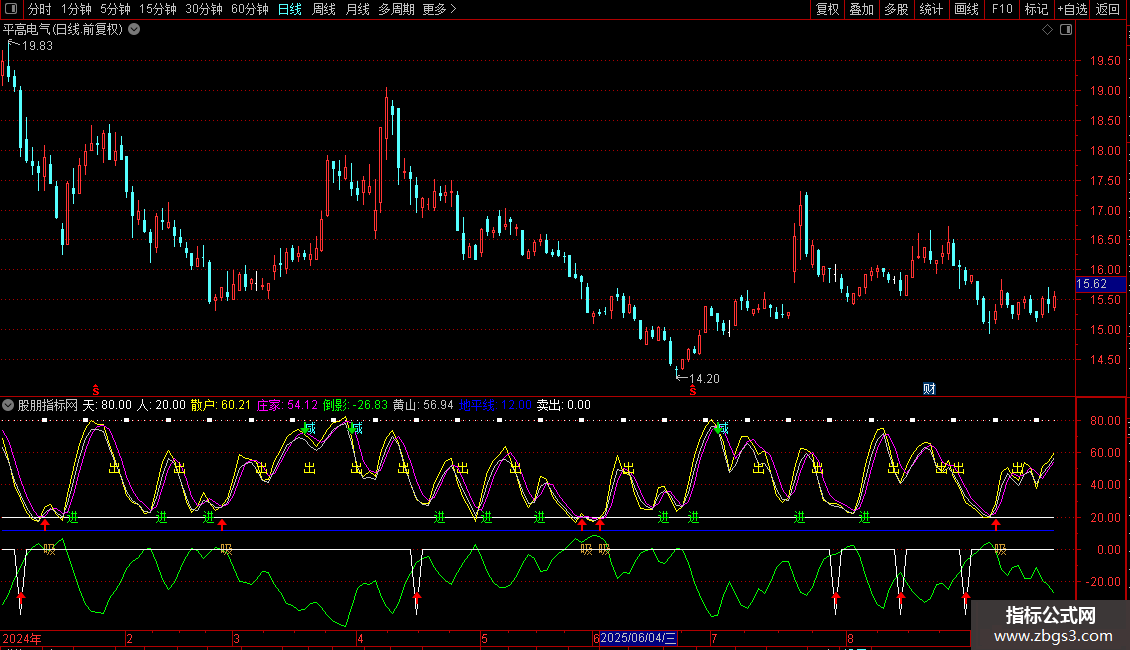Switch to the 分时 view
The height and width of the screenshot is (650, 1130).
pyautogui.click(x=40, y=9)
